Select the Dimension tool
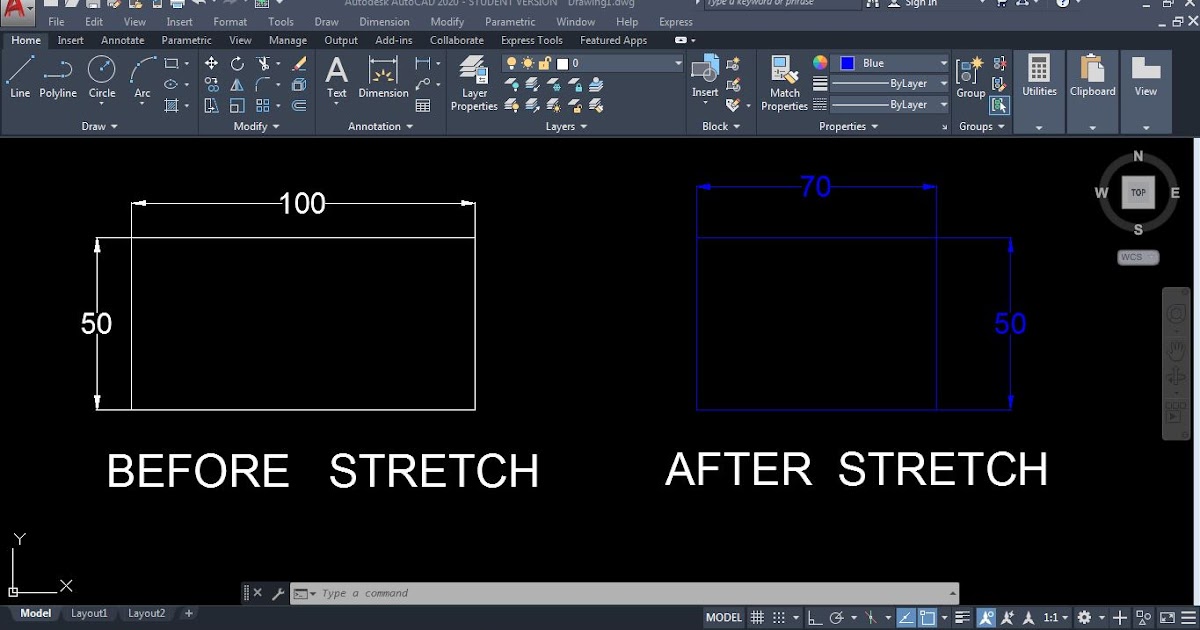 (x=383, y=75)
